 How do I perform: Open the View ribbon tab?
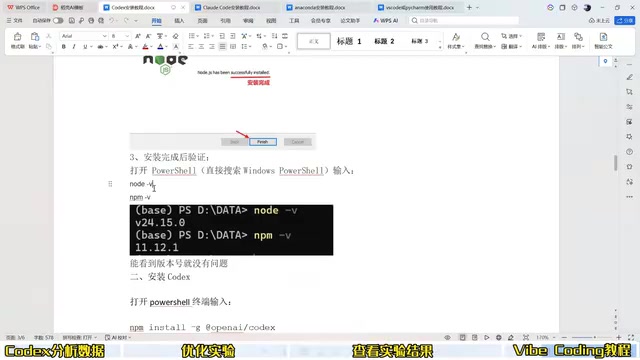coord(271,20)
